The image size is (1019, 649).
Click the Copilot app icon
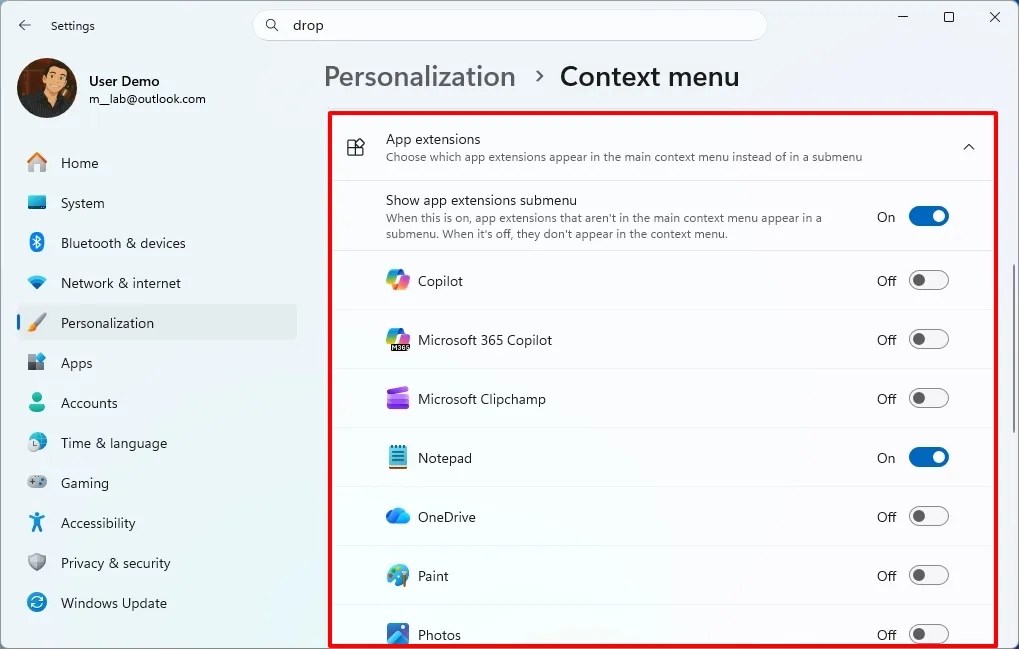(x=398, y=281)
